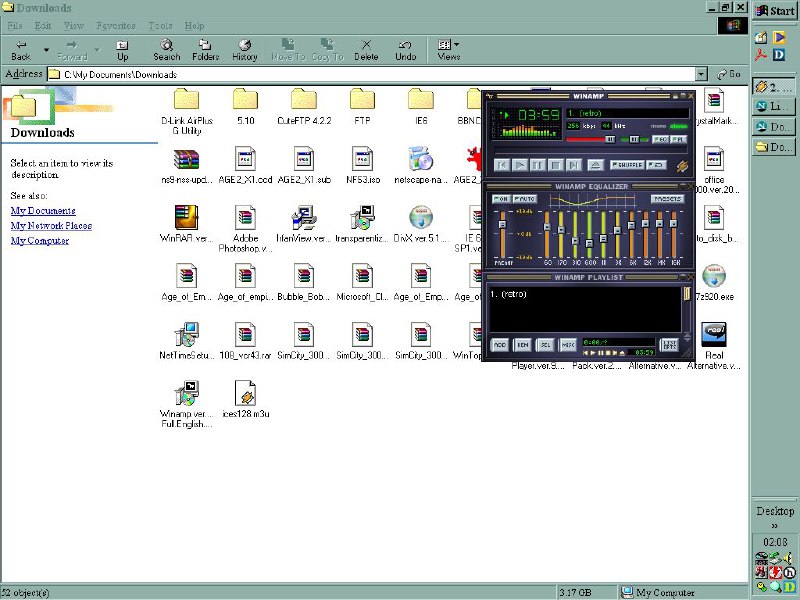This screenshot has height=600, width=800.
Task: Click the volume speaker tray icon
Action: (788, 559)
